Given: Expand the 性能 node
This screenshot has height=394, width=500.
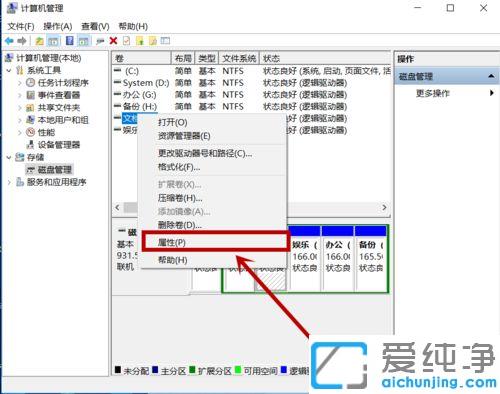Looking at the screenshot, I should click(20, 132).
